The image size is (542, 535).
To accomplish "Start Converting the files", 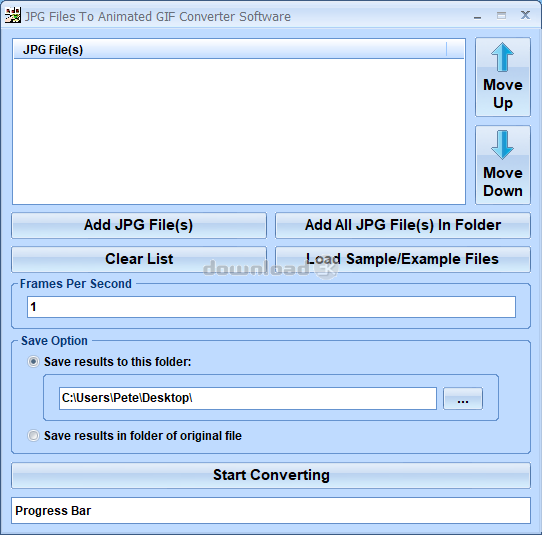I will pos(271,475).
